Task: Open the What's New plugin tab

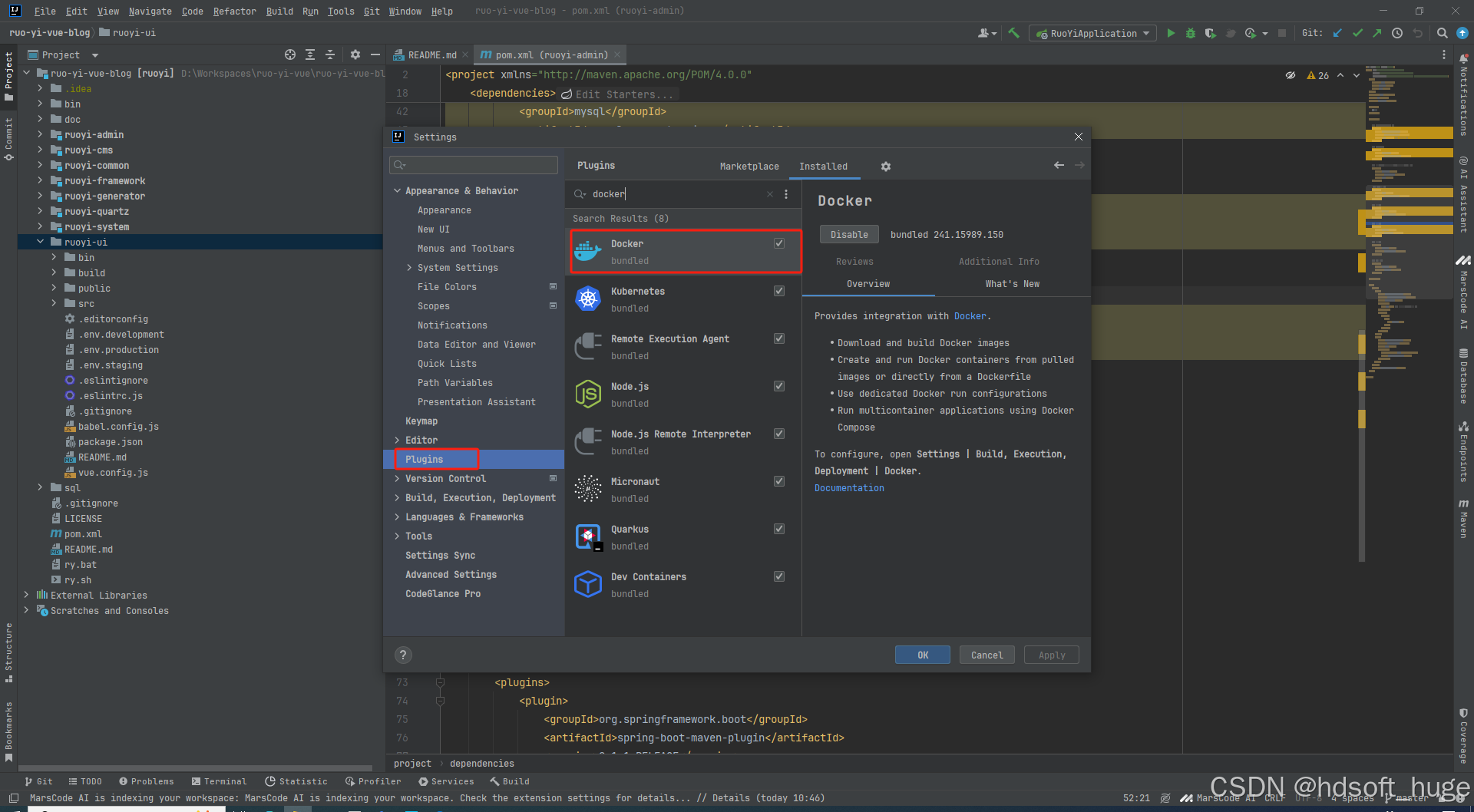Action: [1012, 284]
